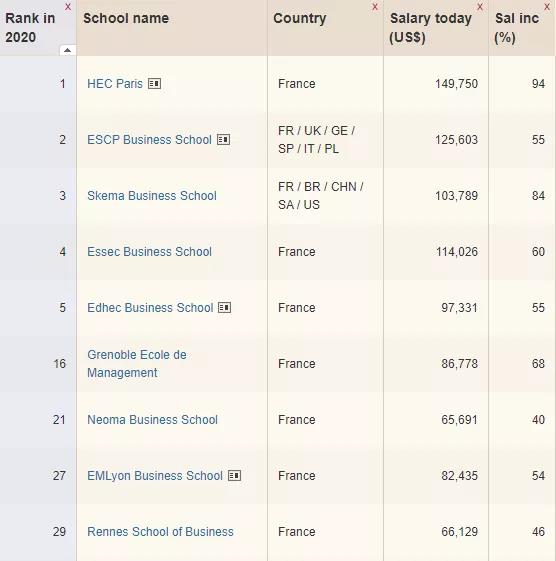Sort by the Salary today (US$) header
Screen dimensions: 556x561
pyautogui.click(x=431, y=28)
